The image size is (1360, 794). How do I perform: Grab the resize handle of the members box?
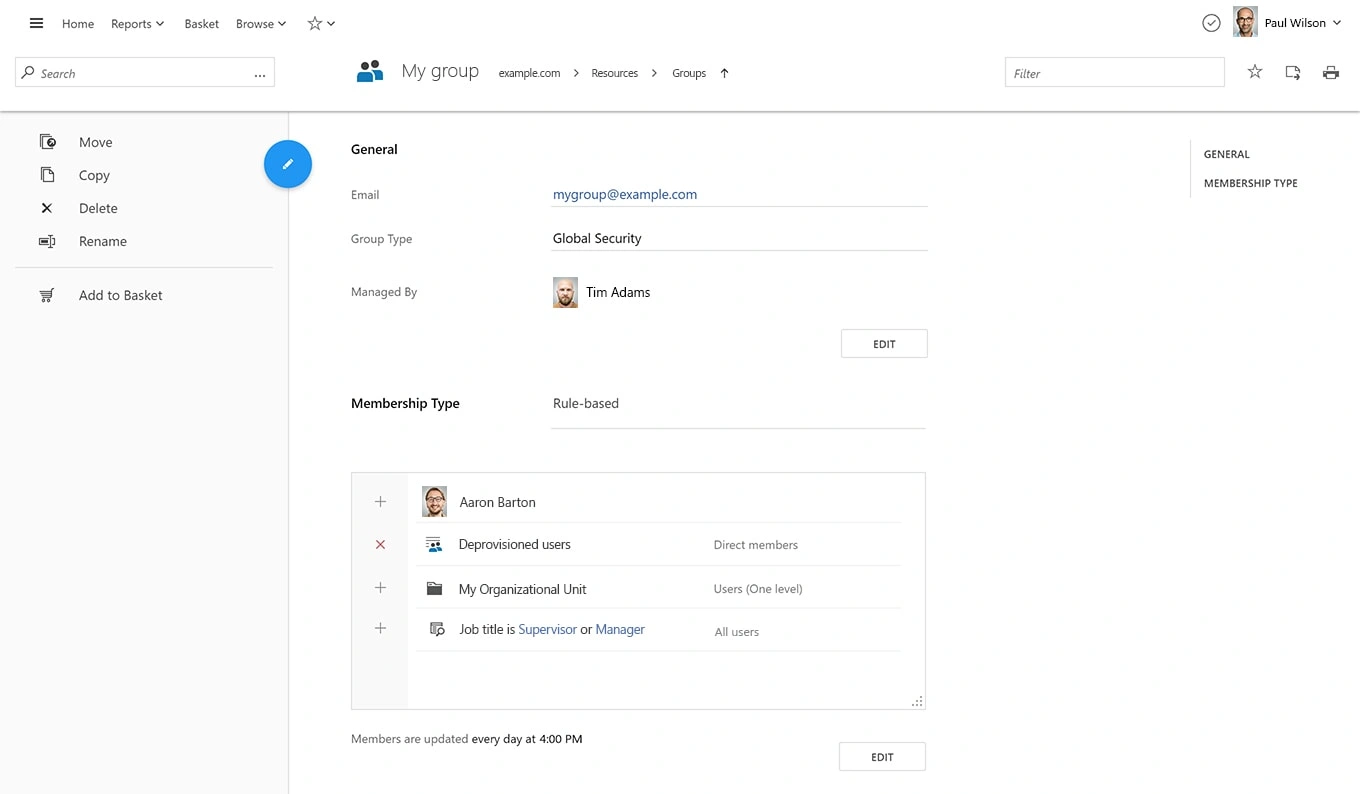coord(917,702)
